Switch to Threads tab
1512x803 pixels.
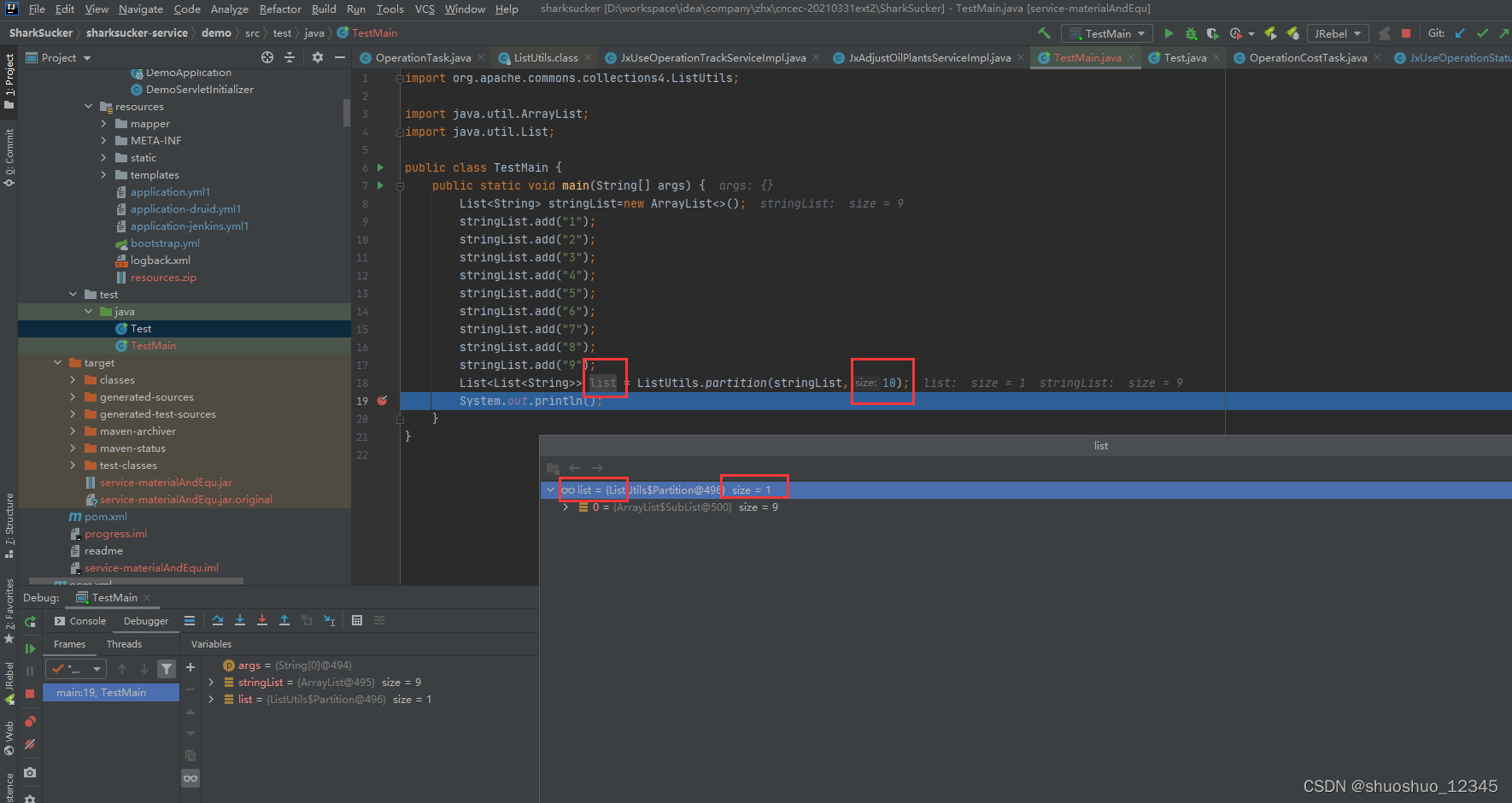pos(124,644)
